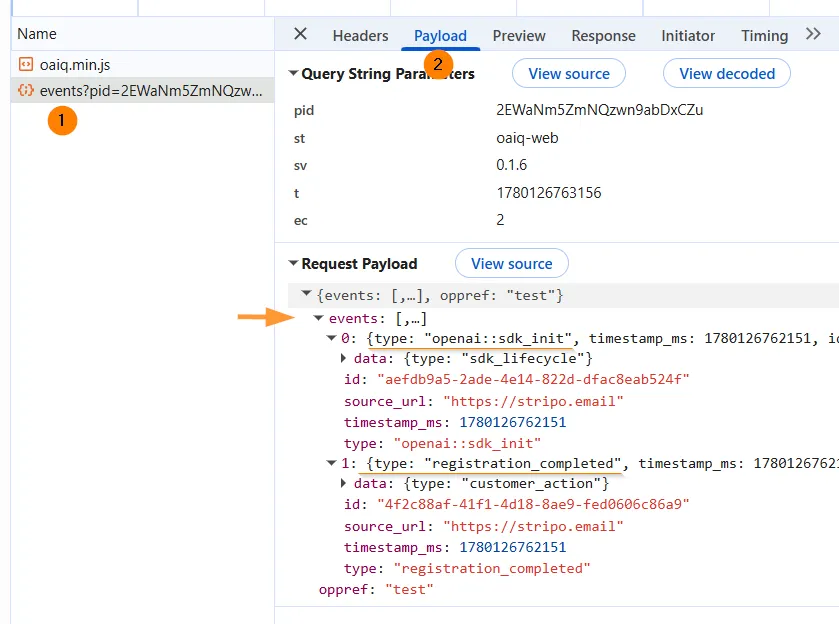Close the request details panel
Image resolution: width=839 pixels, height=624 pixels.
click(x=301, y=34)
